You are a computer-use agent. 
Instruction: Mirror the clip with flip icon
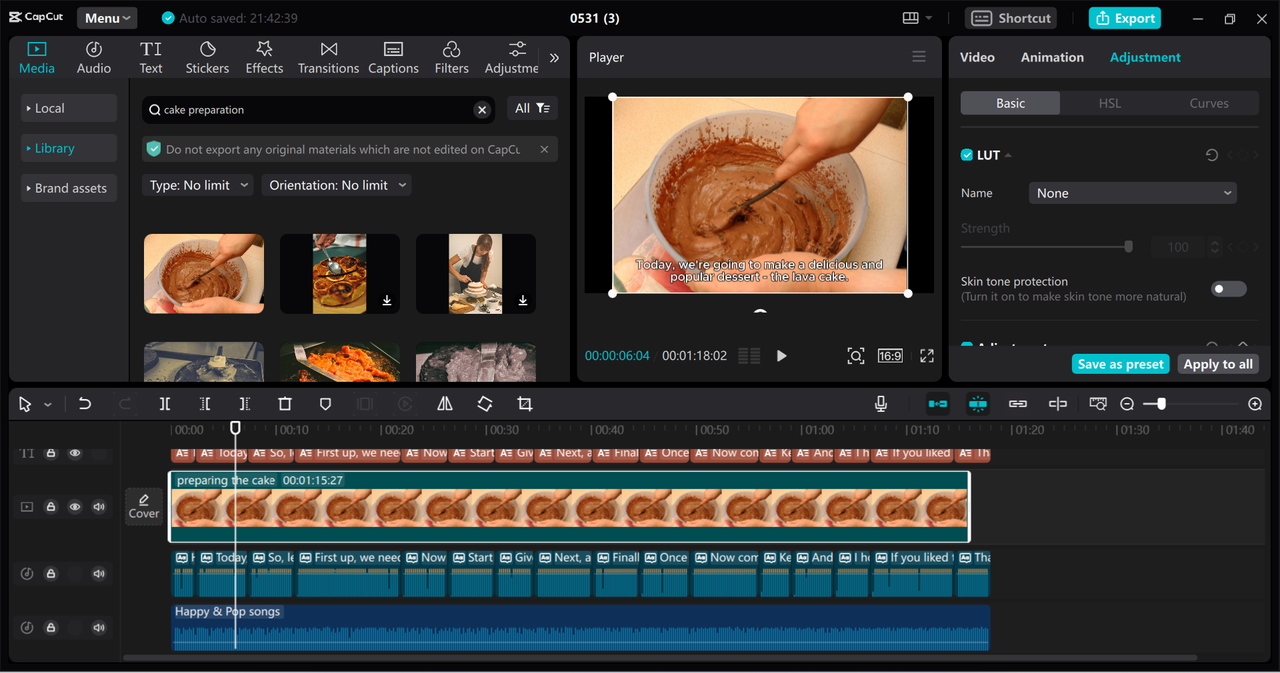point(445,404)
